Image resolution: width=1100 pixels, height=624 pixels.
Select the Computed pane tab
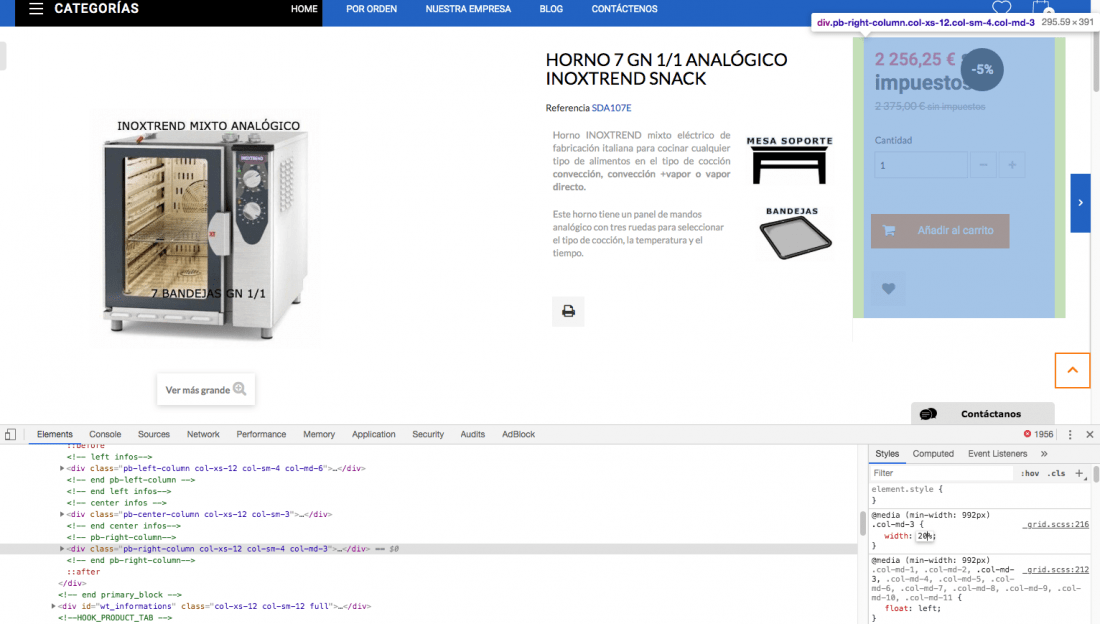coord(933,454)
